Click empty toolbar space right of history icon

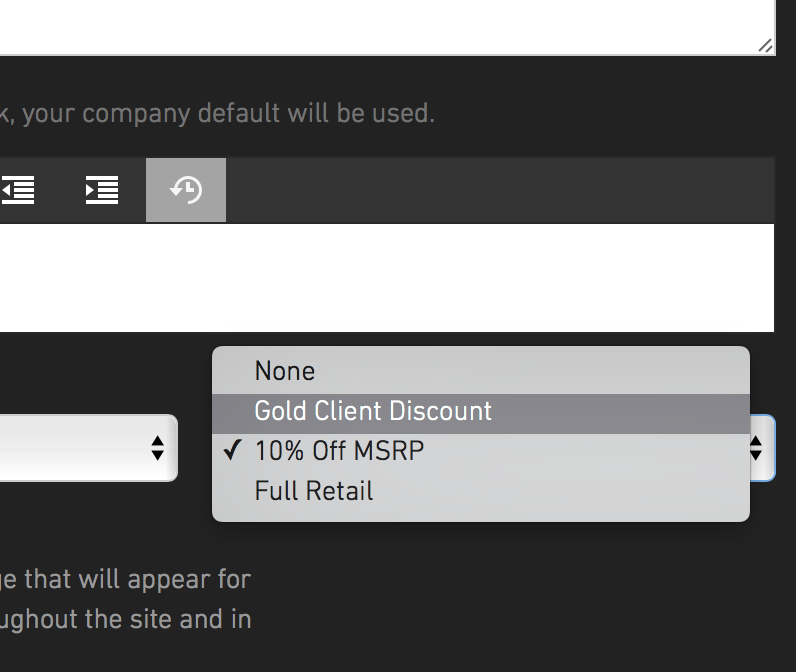(500, 190)
